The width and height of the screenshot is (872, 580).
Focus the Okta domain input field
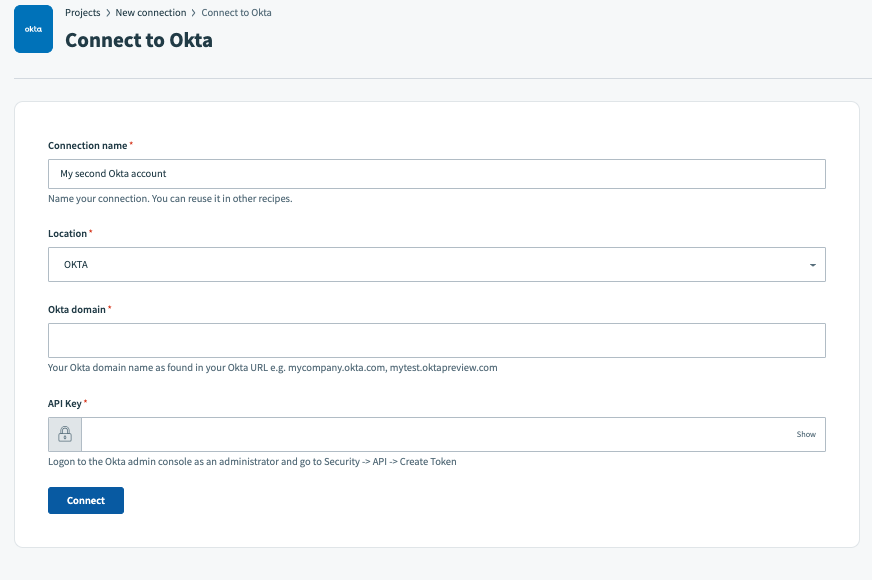pyautogui.click(x=437, y=340)
